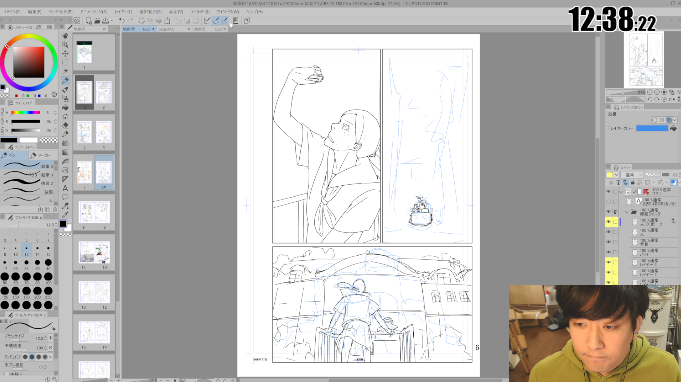The height and width of the screenshot is (382, 681).
Task: Select the Pen tool in the tool palette
Action: click(65, 81)
